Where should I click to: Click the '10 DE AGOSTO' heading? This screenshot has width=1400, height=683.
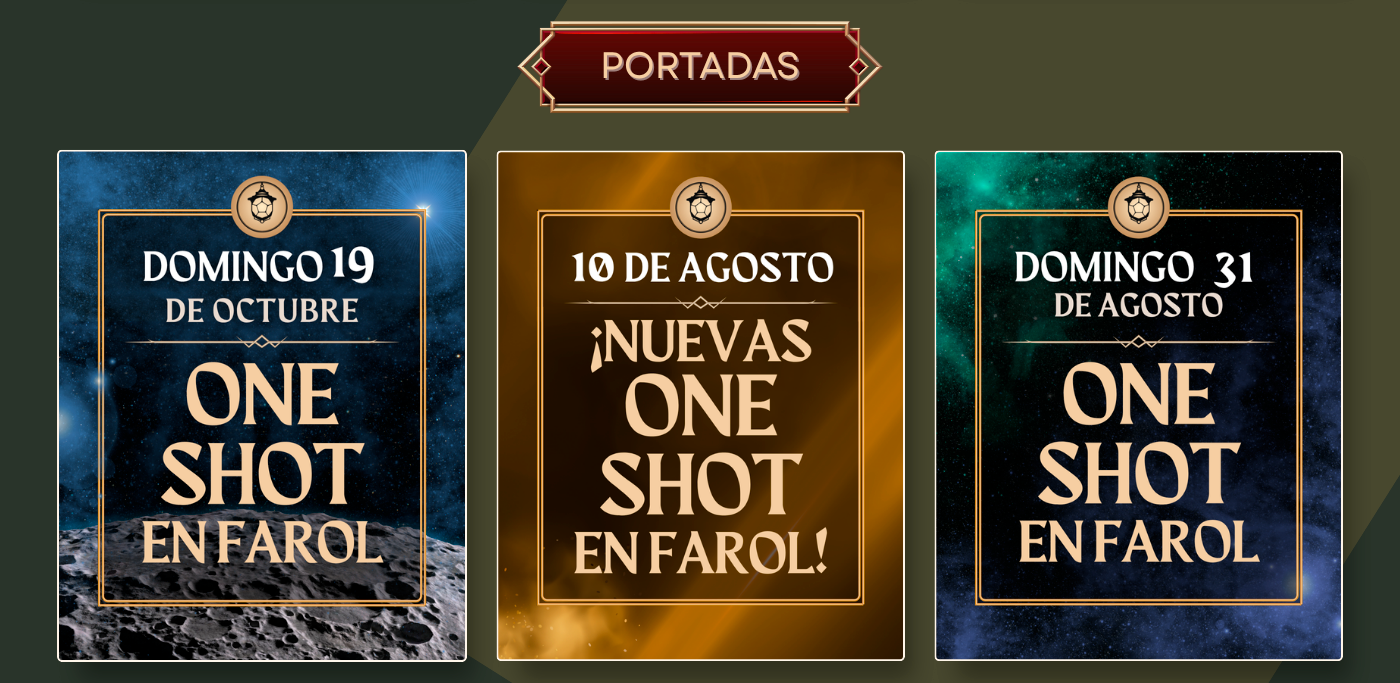click(702, 268)
